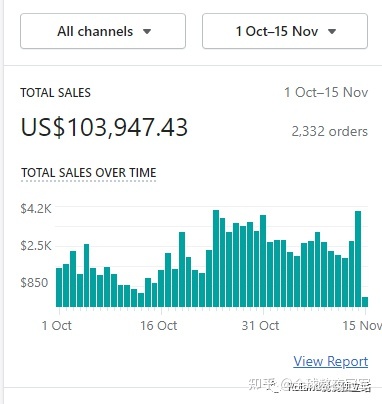Screen dimensions: 382x404
Task: Click the arrow beside All channels
Action: (147, 32)
